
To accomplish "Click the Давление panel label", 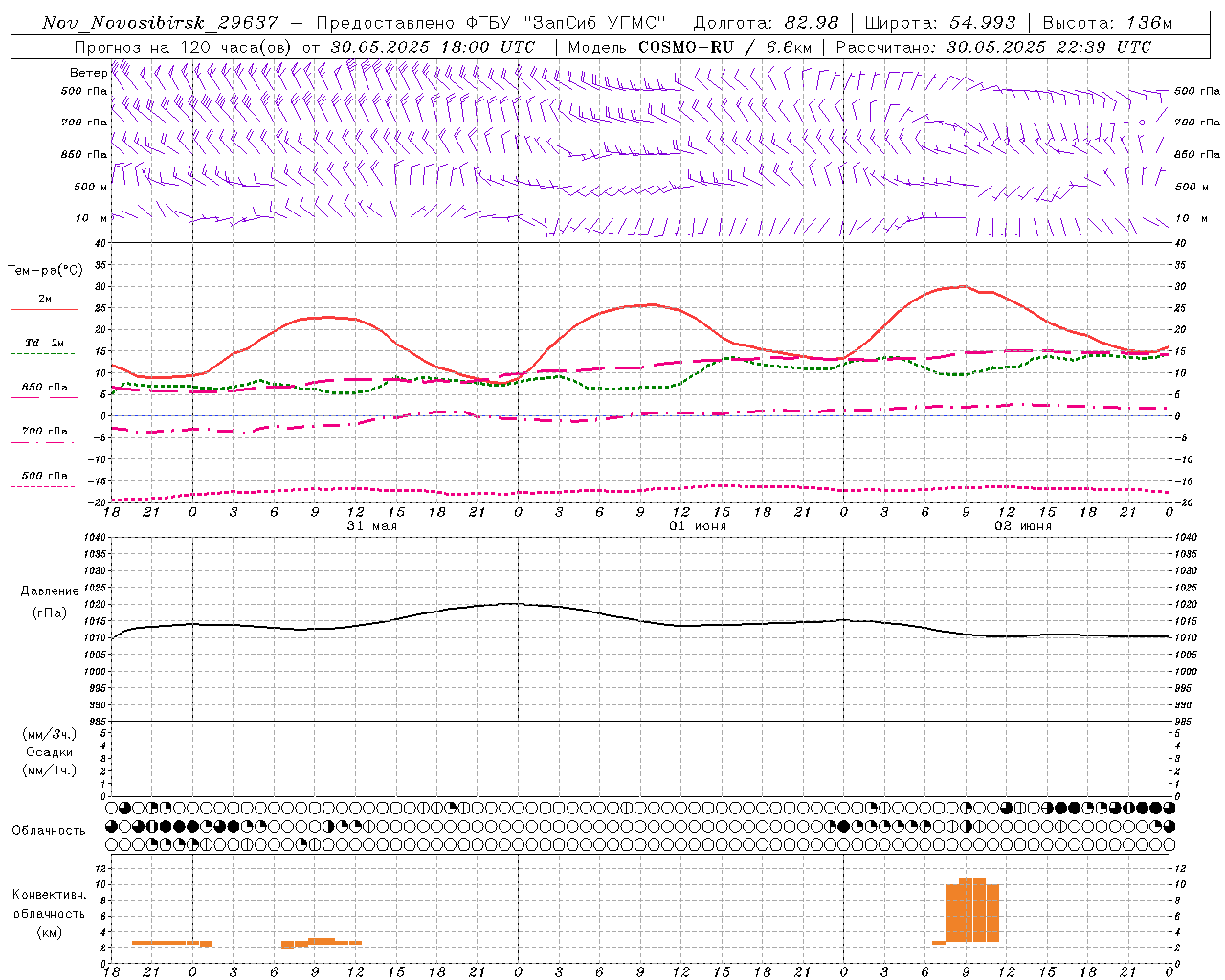I will [x=50, y=591].
